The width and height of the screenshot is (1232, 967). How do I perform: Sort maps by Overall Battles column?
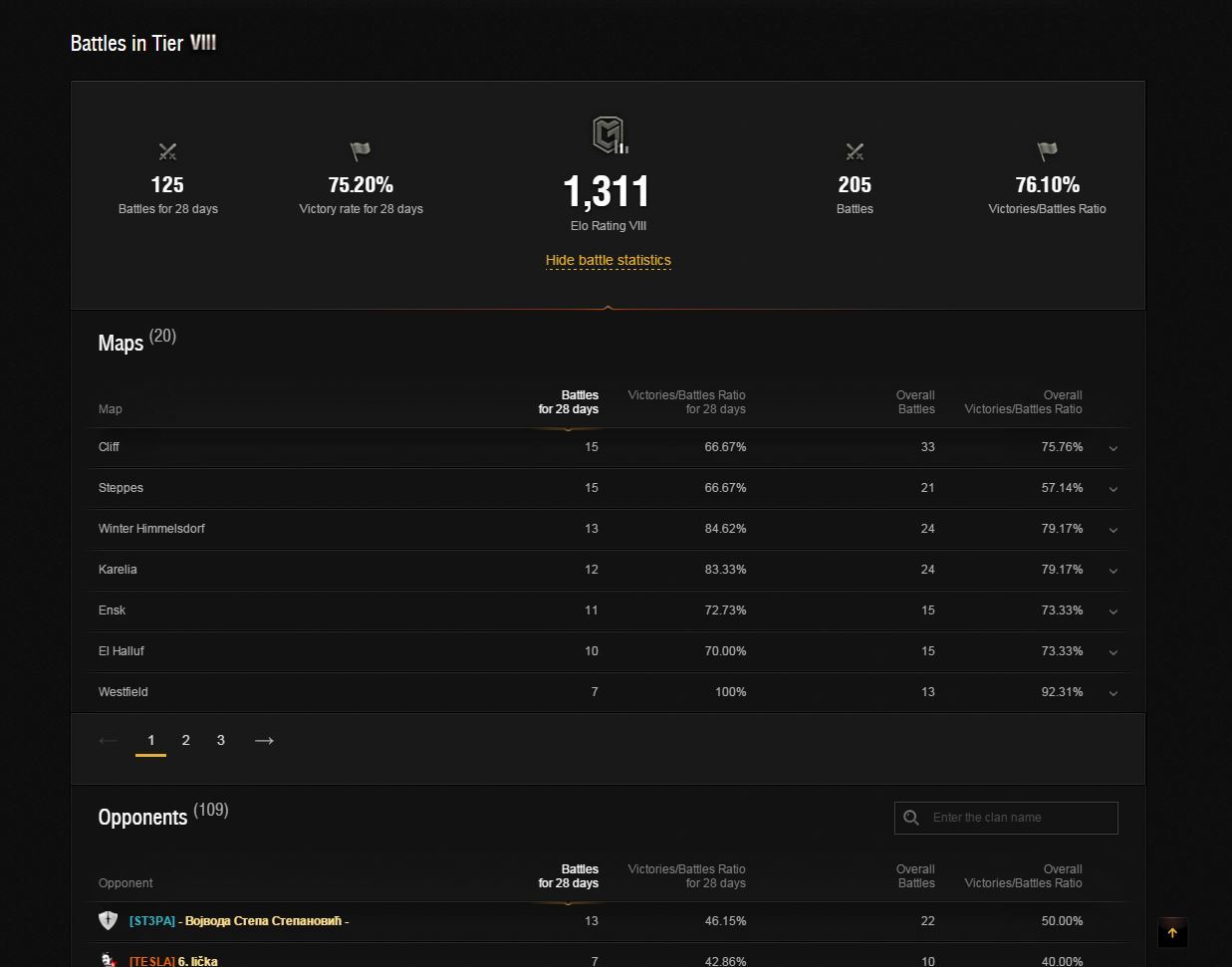click(914, 402)
